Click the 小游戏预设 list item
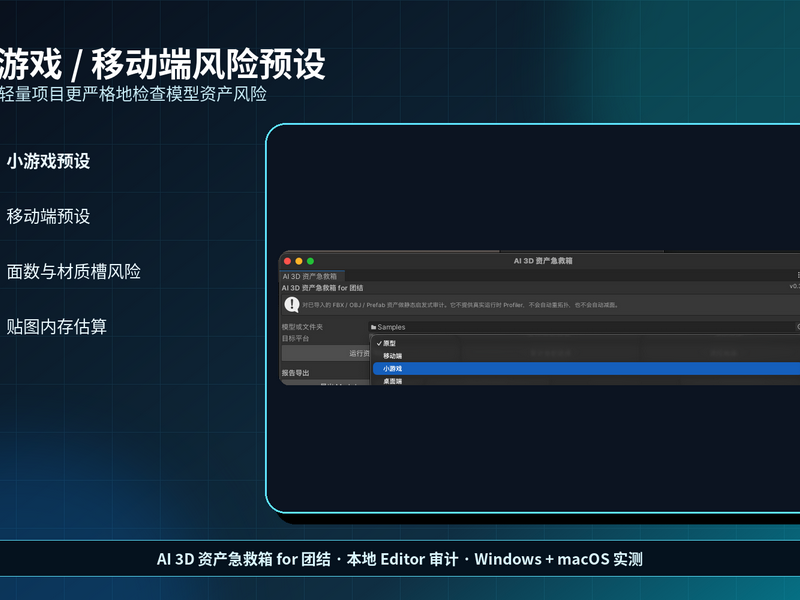Screen dimensions: 800x600 click(48, 161)
